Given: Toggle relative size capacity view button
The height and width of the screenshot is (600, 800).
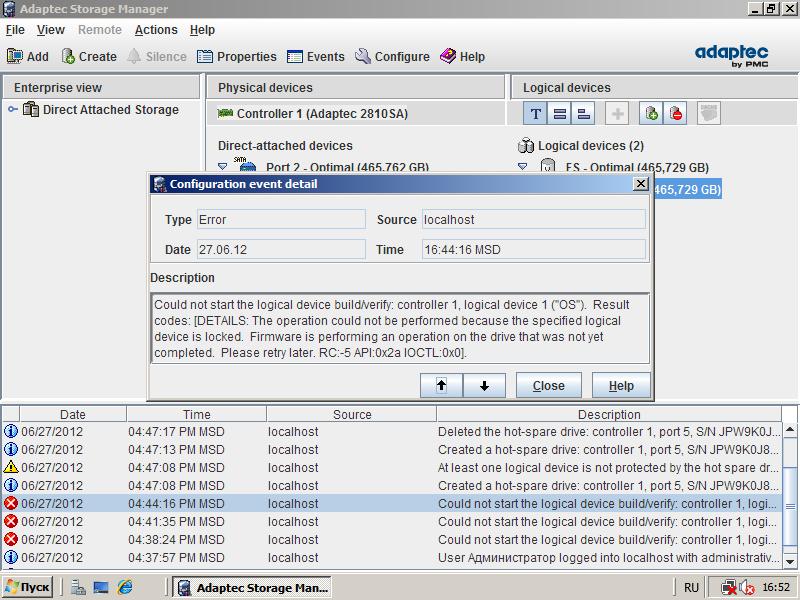Looking at the screenshot, I should tap(584, 114).
